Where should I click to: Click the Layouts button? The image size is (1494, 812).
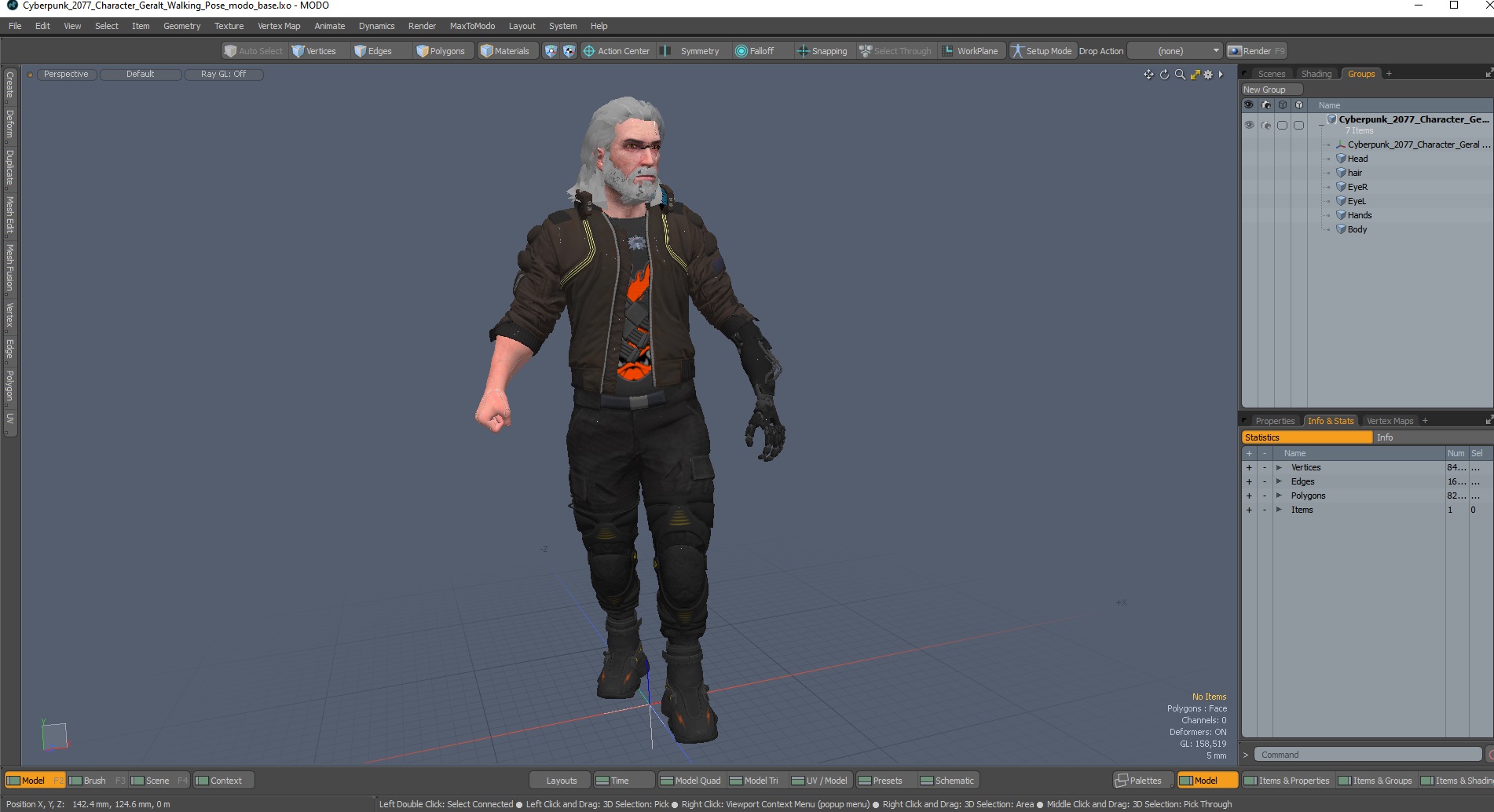tap(562, 781)
